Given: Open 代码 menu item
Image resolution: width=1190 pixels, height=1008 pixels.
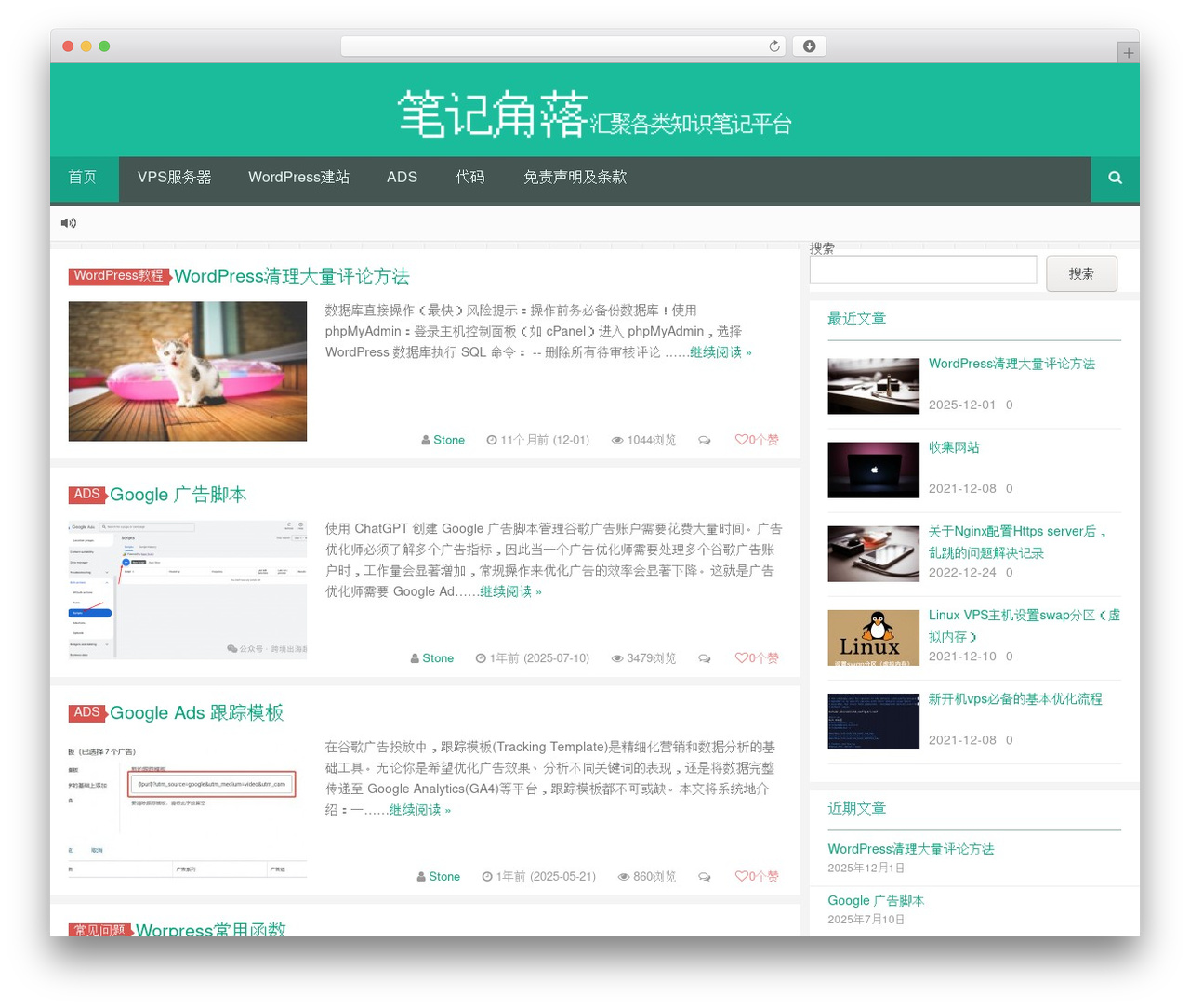Looking at the screenshot, I should [470, 178].
